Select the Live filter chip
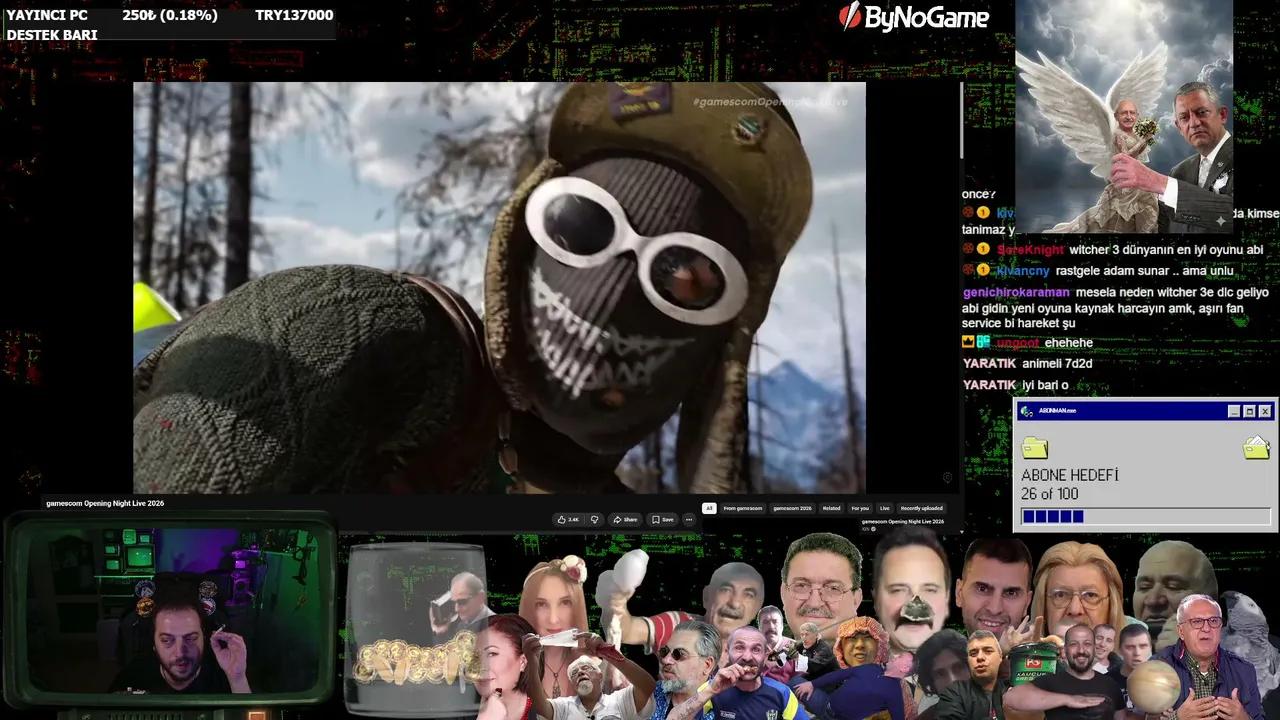1280x720 pixels. 885,508
